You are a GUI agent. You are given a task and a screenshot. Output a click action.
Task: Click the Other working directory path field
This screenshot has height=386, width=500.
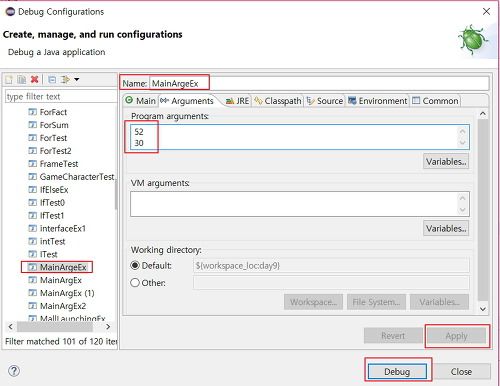331,283
